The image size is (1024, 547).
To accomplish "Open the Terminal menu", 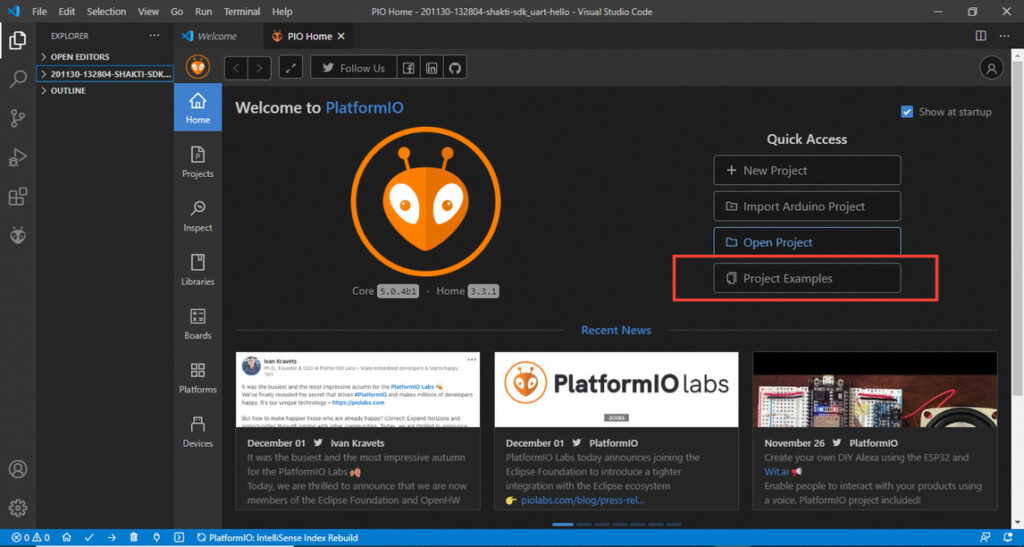I will 242,12.
